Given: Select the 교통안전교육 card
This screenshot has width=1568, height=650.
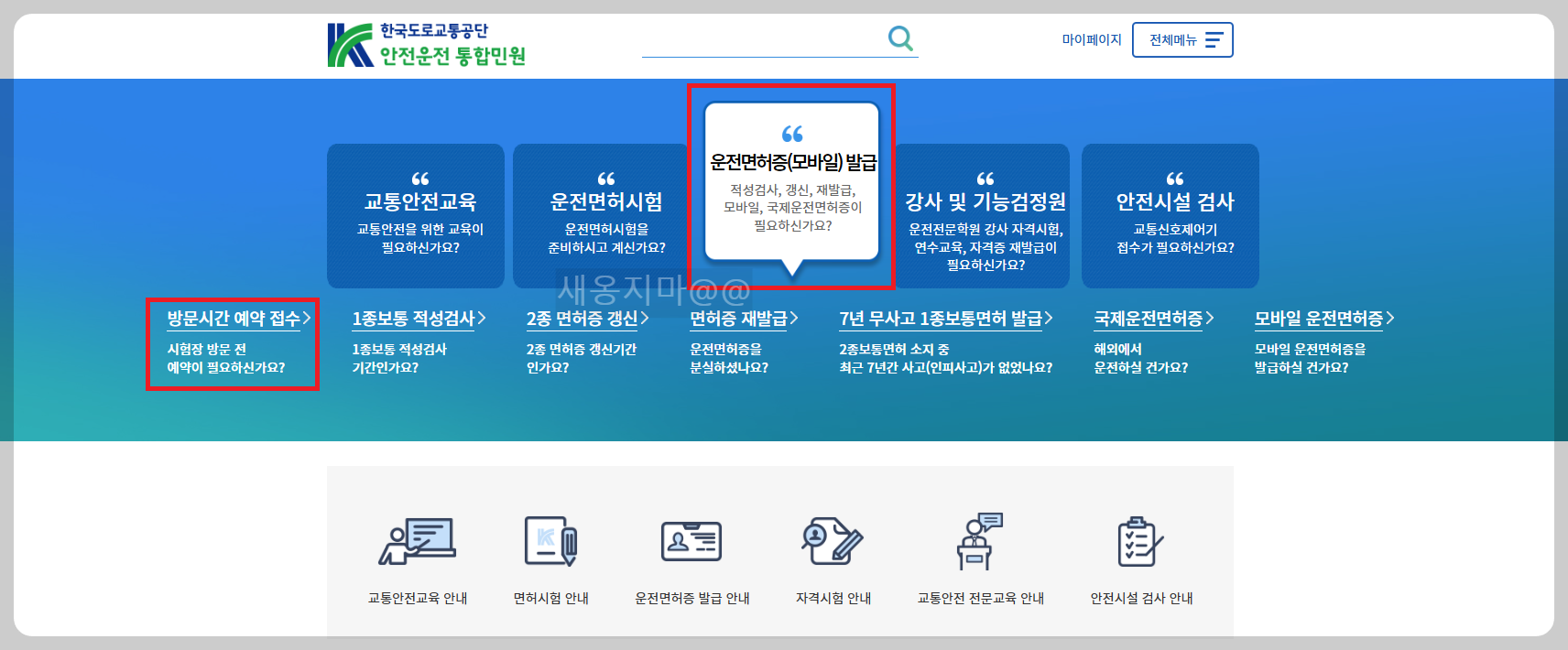Looking at the screenshot, I should point(416,216).
